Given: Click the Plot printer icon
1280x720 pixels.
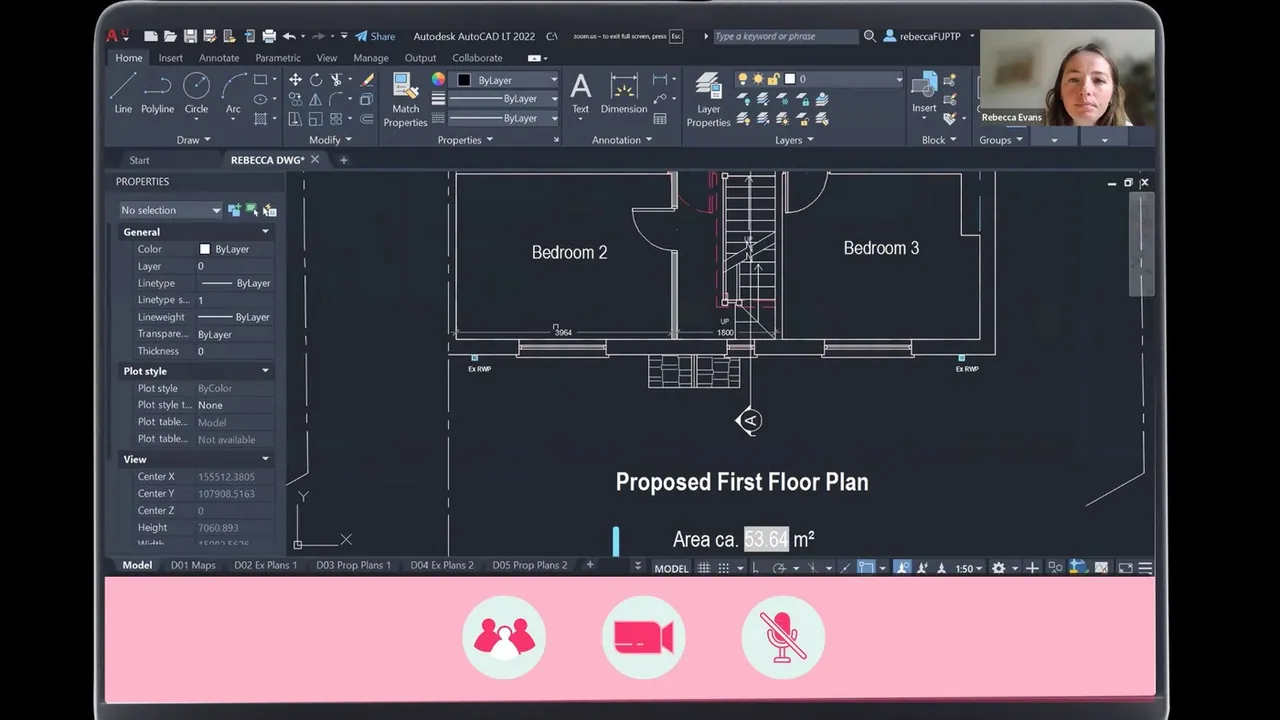Looking at the screenshot, I should [x=269, y=36].
